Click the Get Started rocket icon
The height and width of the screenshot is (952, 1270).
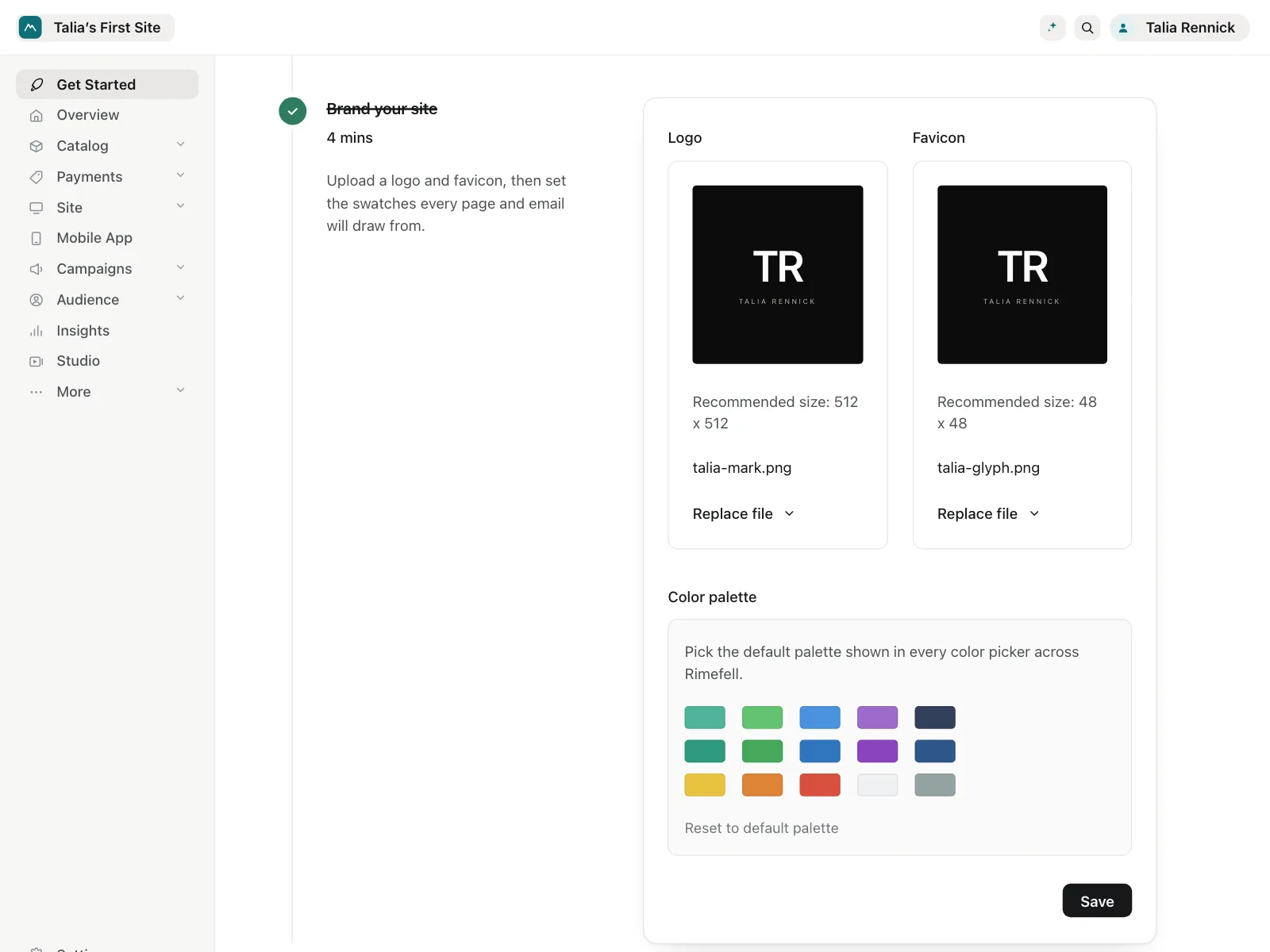tap(37, 85)
